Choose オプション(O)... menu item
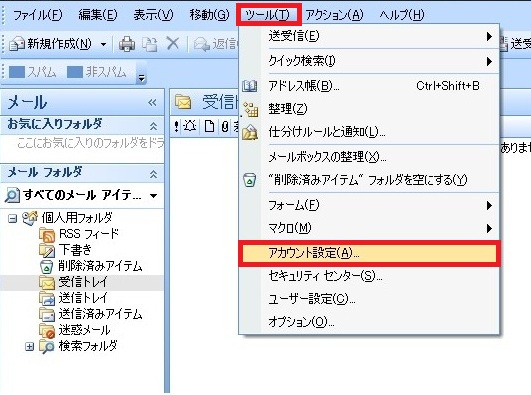The width and height of the screenshot is (531, 395). click(369, 322)
